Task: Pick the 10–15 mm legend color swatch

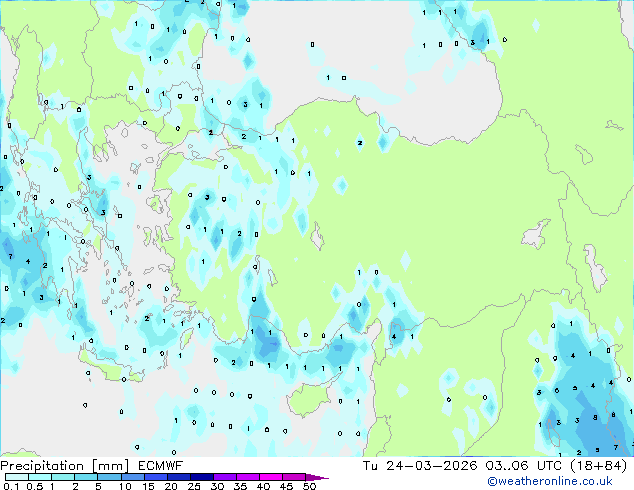Action: pos(133,477)
